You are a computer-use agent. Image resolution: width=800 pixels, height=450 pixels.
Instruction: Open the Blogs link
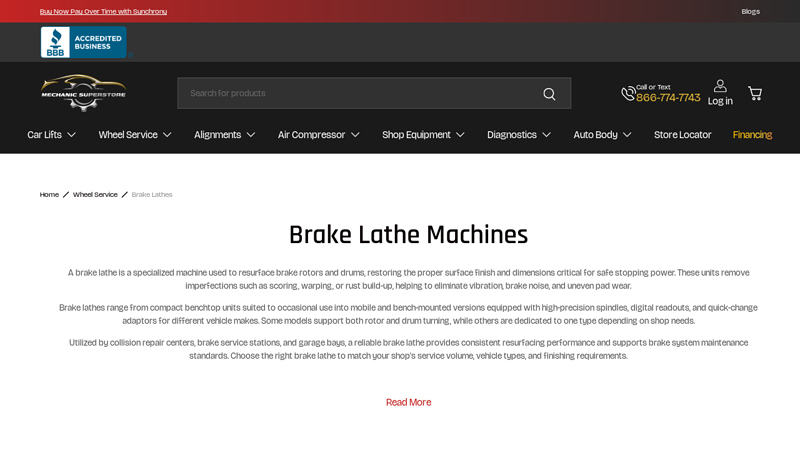(x=751, y=11)
